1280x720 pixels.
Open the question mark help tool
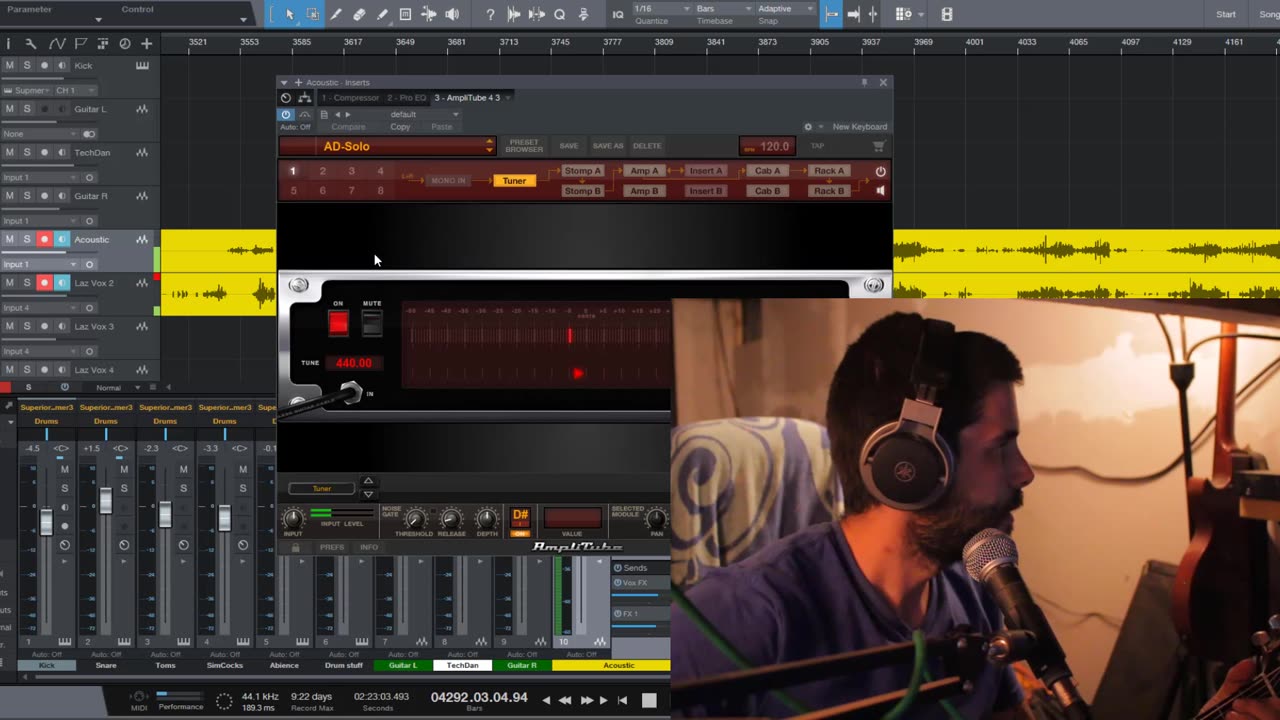(490, 14)
